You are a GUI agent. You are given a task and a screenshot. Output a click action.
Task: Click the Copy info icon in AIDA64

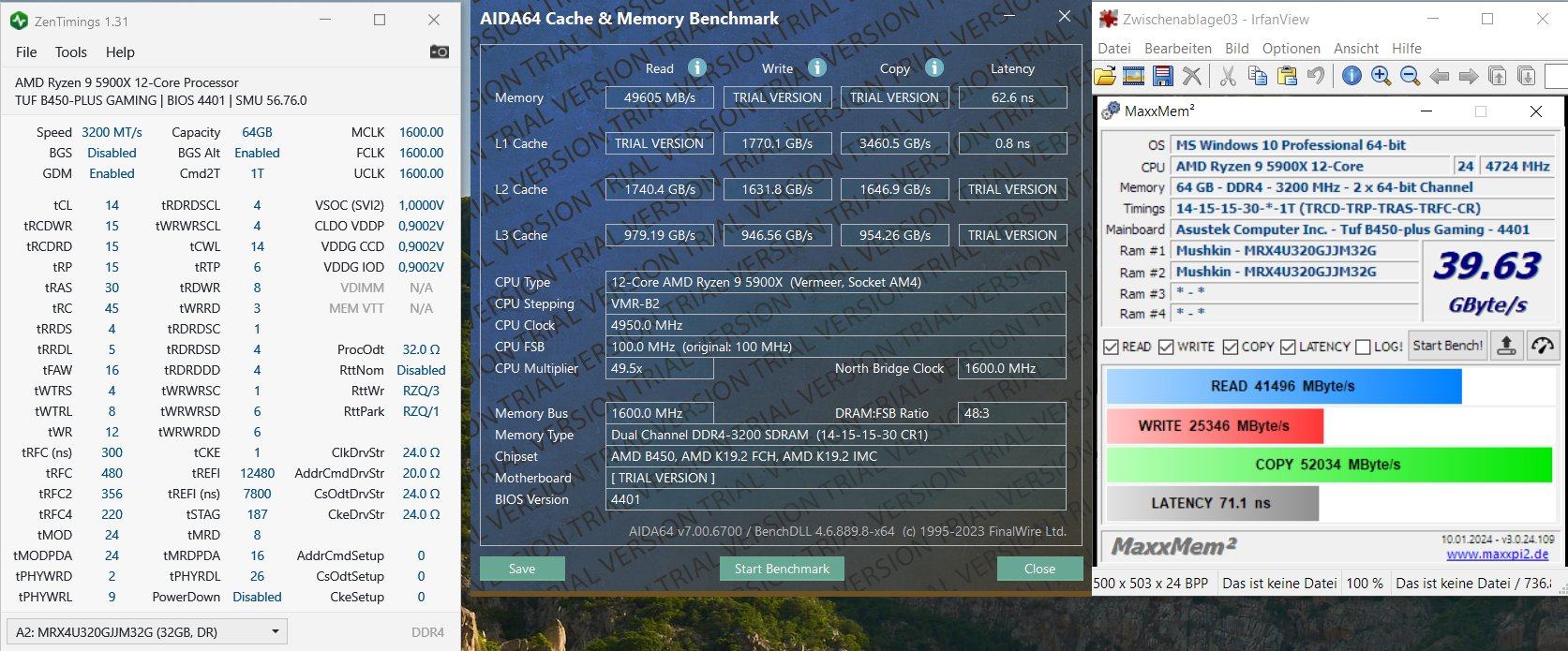coord(933,67)
